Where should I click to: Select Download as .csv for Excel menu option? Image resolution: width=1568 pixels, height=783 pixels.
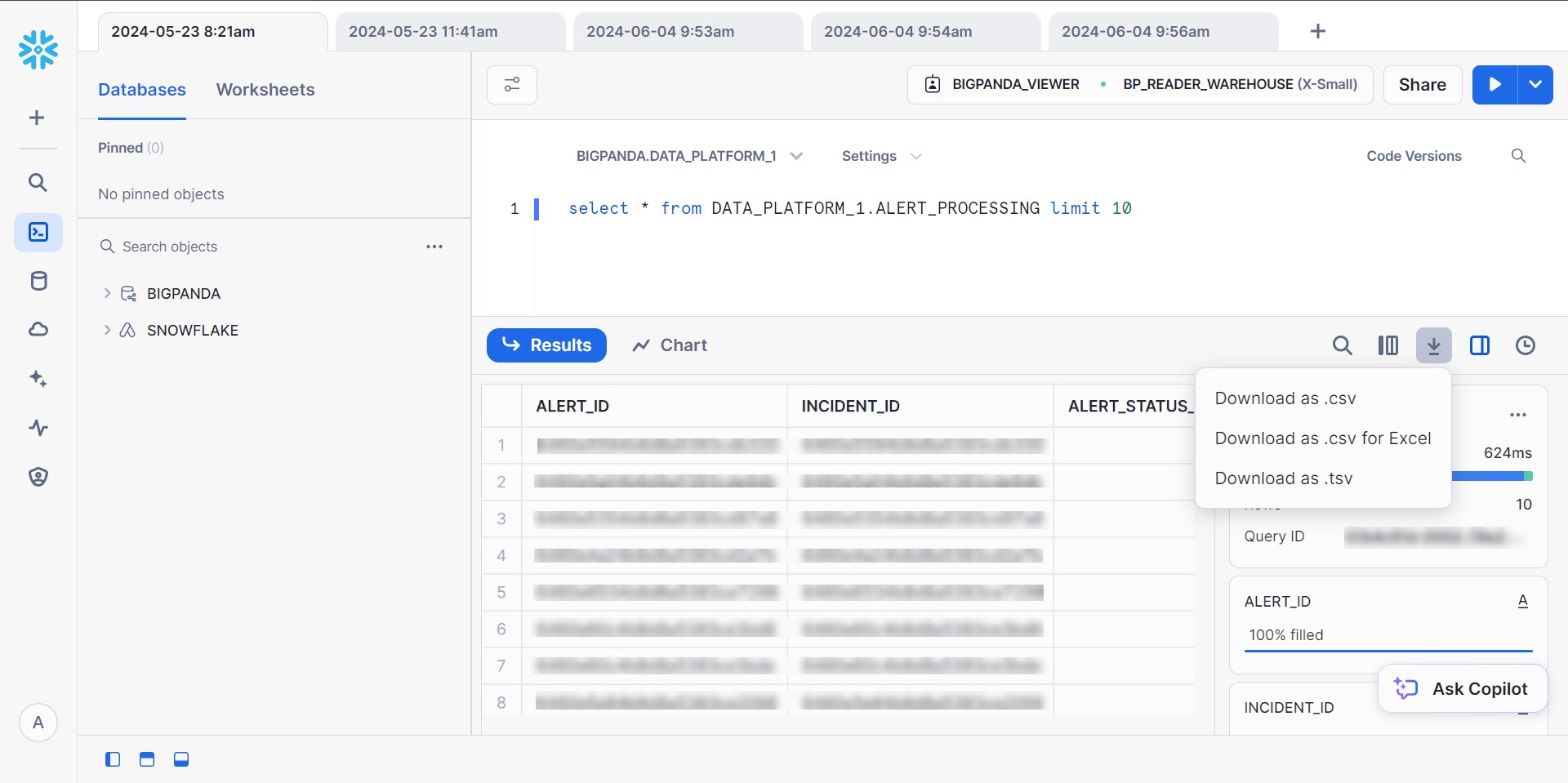(1323, 438)
